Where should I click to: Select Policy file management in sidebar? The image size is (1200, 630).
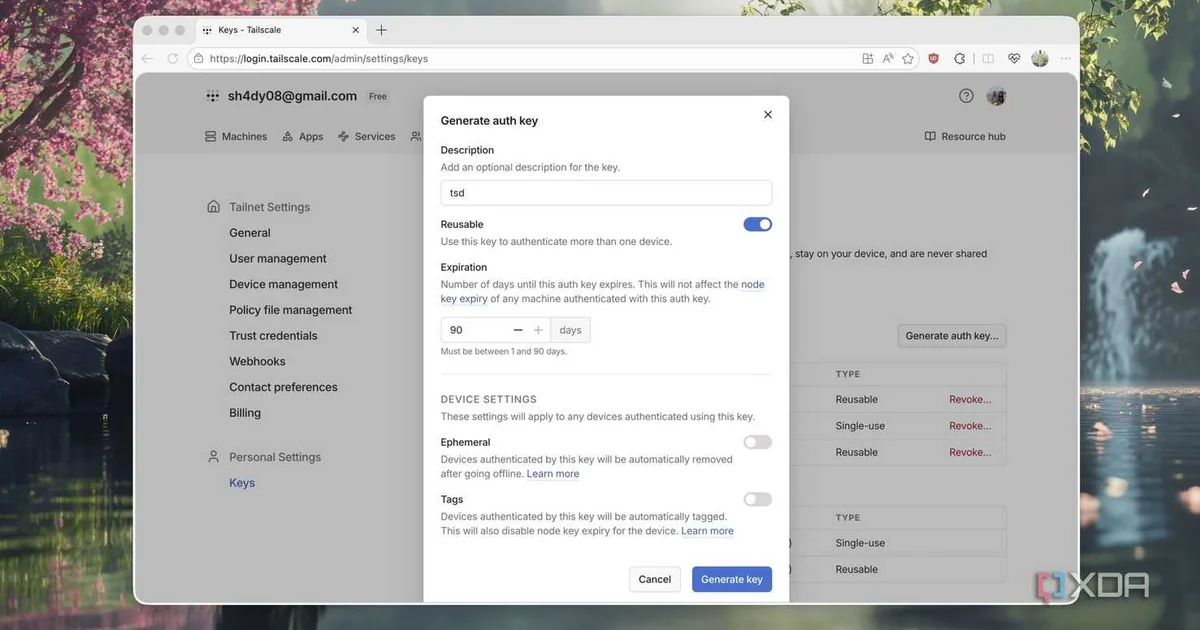click(291, 310)
